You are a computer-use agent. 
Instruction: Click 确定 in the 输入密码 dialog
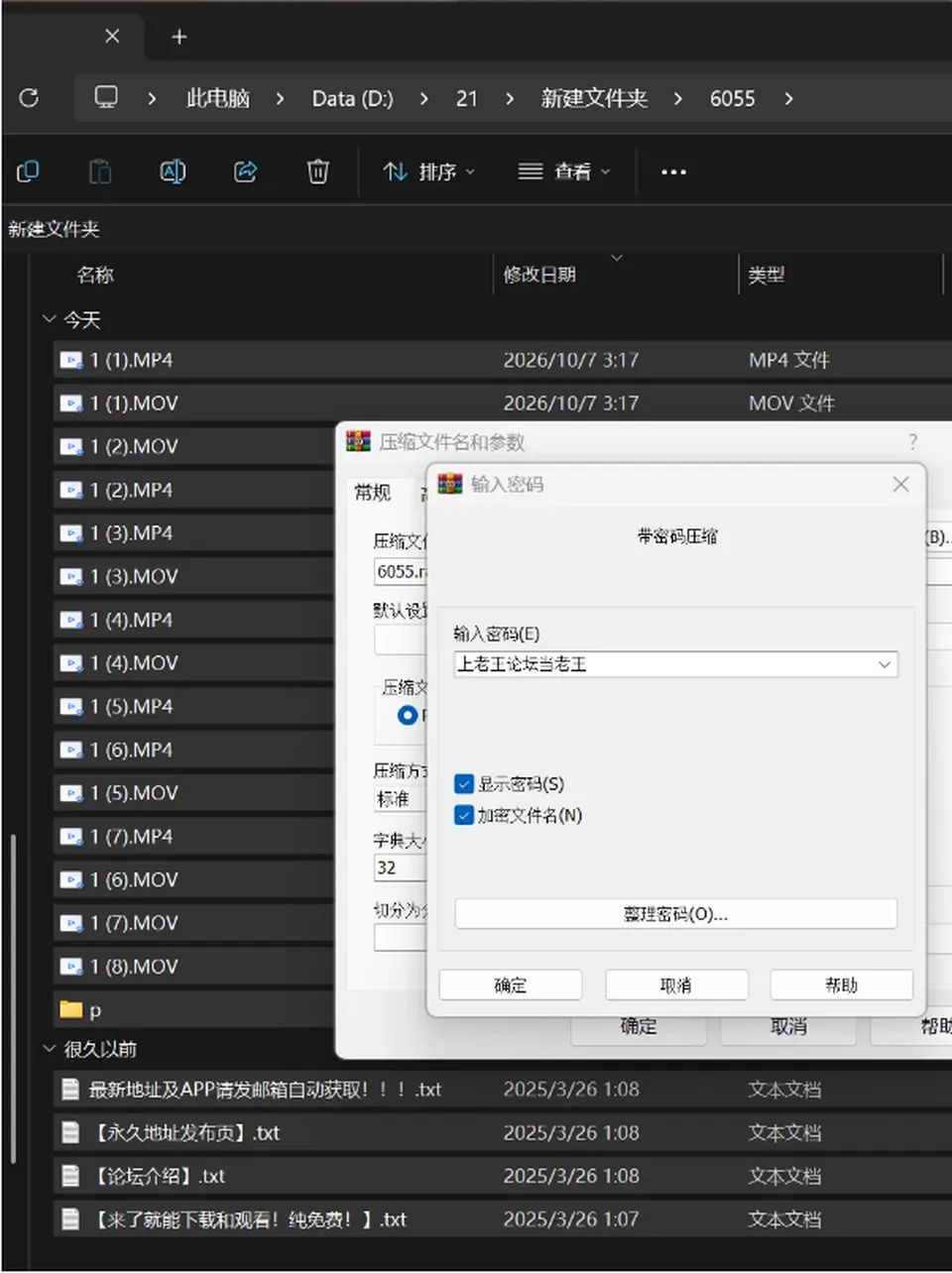(510, 984)
